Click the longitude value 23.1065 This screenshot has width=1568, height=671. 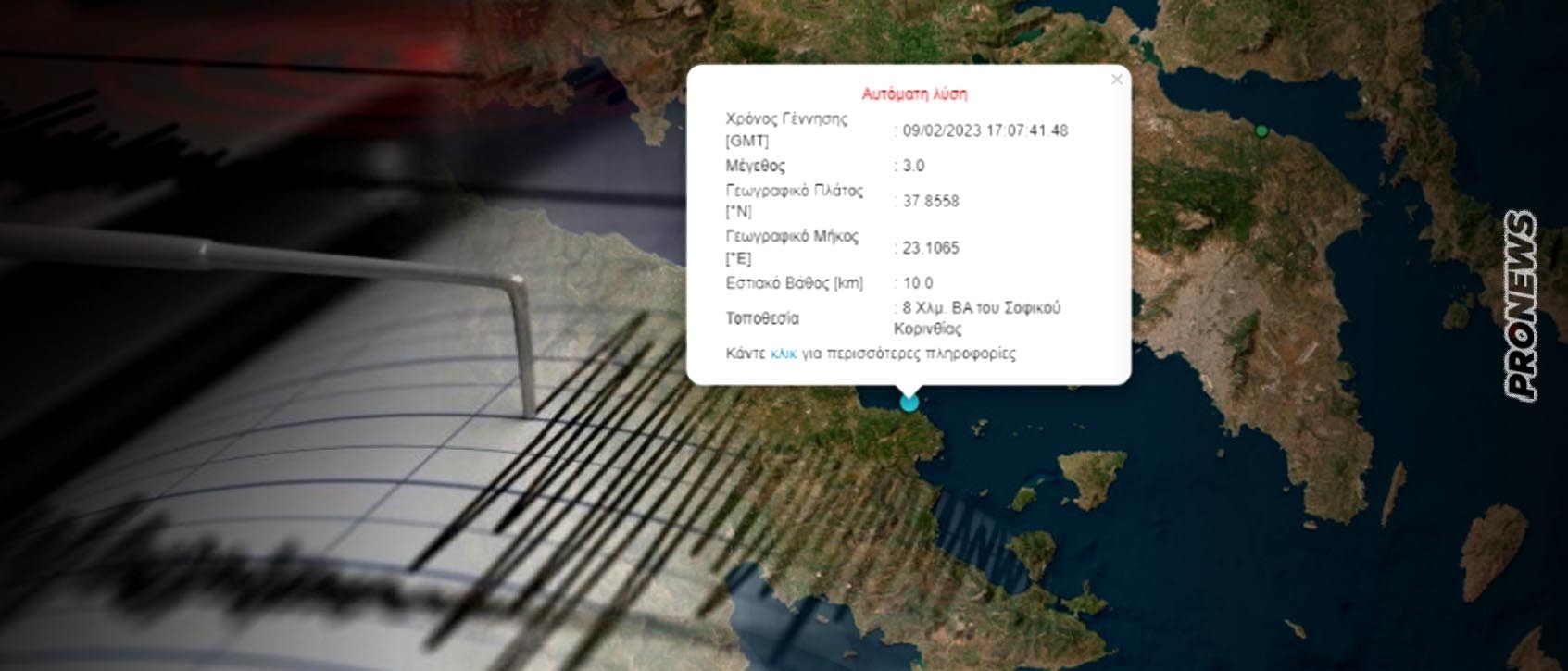pyautogui.click(x=930, y=248)
